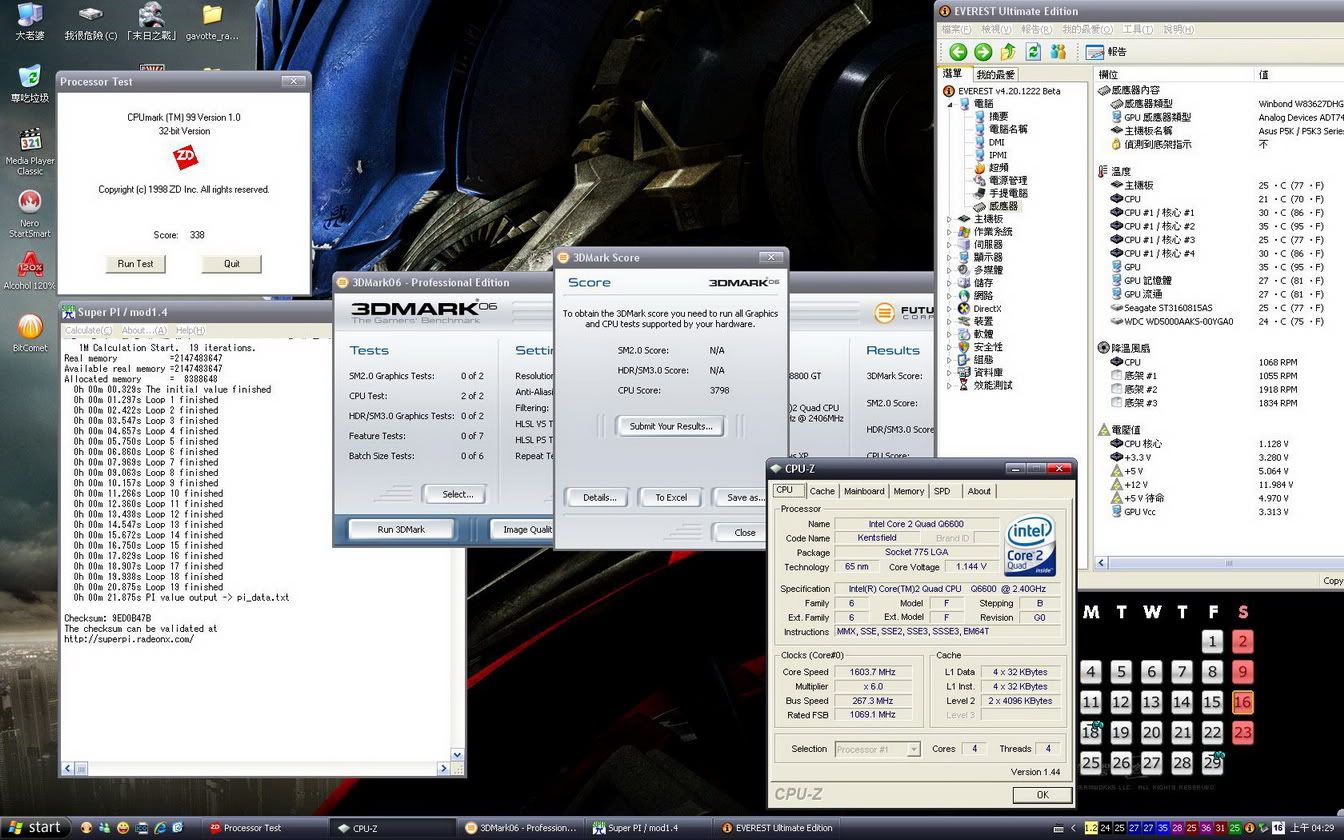Click the Back arrow in EVEREST toolbar
Viewport: 1344px width, 840px height.
pos(958,52)
